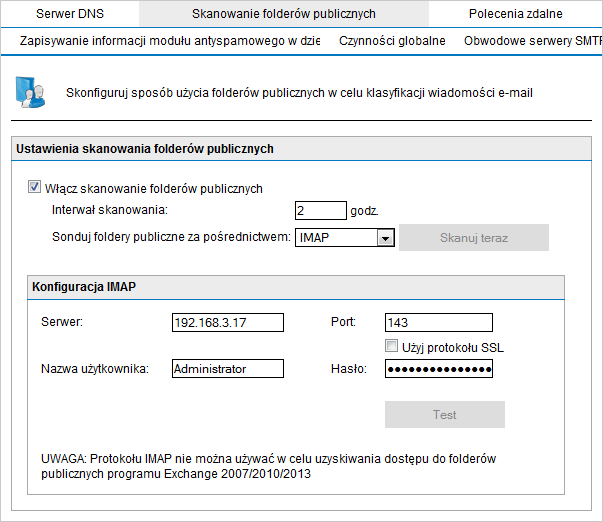Viewport: 603px width, 522px height.
Task: Click the UWAGA note about Exchange 2007/2010/2013
Action: (268, 466)
